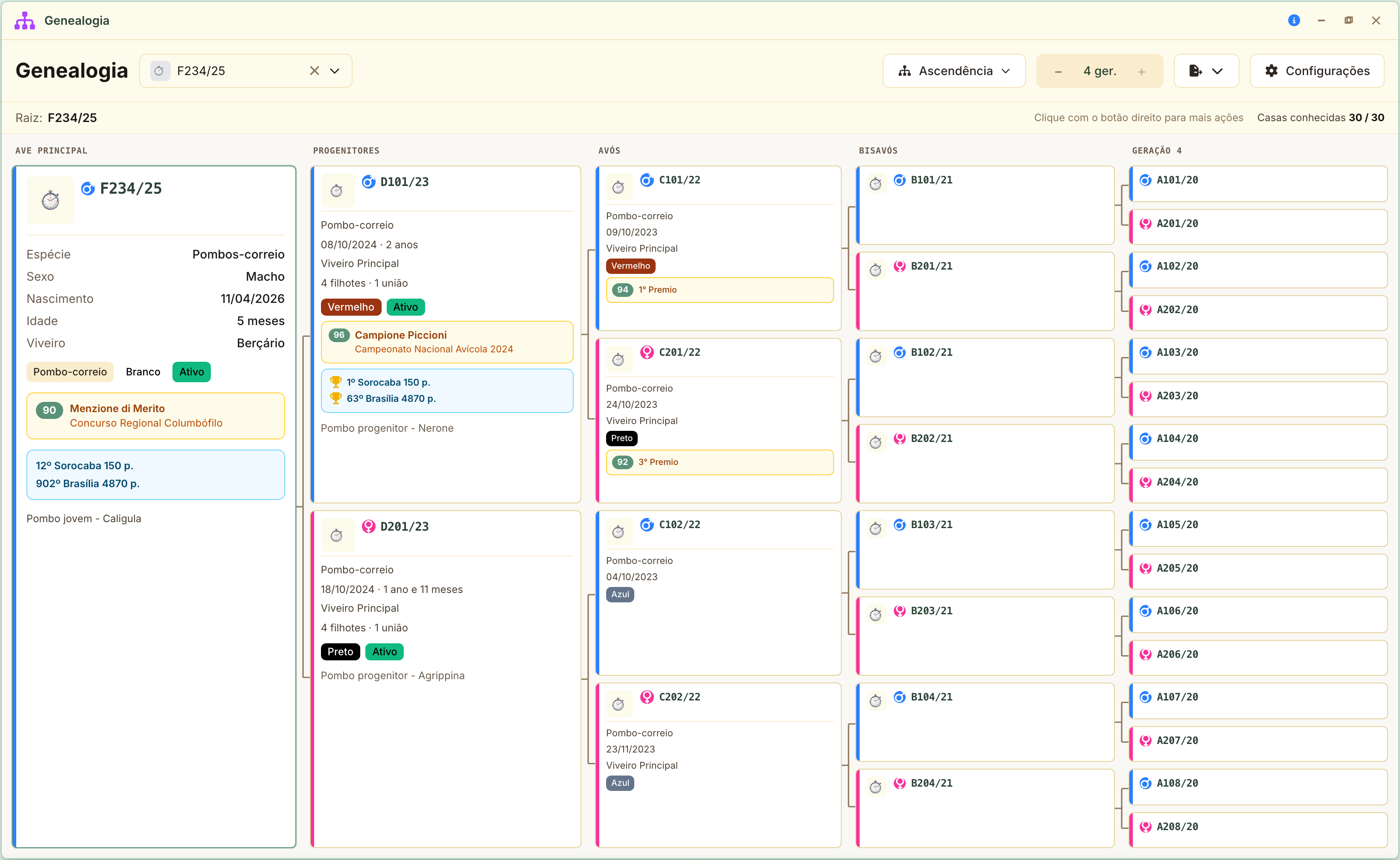The height and width of the screenshot is (860, 1400).
Task: Click male icon next to C102/22
Action: 647,524
